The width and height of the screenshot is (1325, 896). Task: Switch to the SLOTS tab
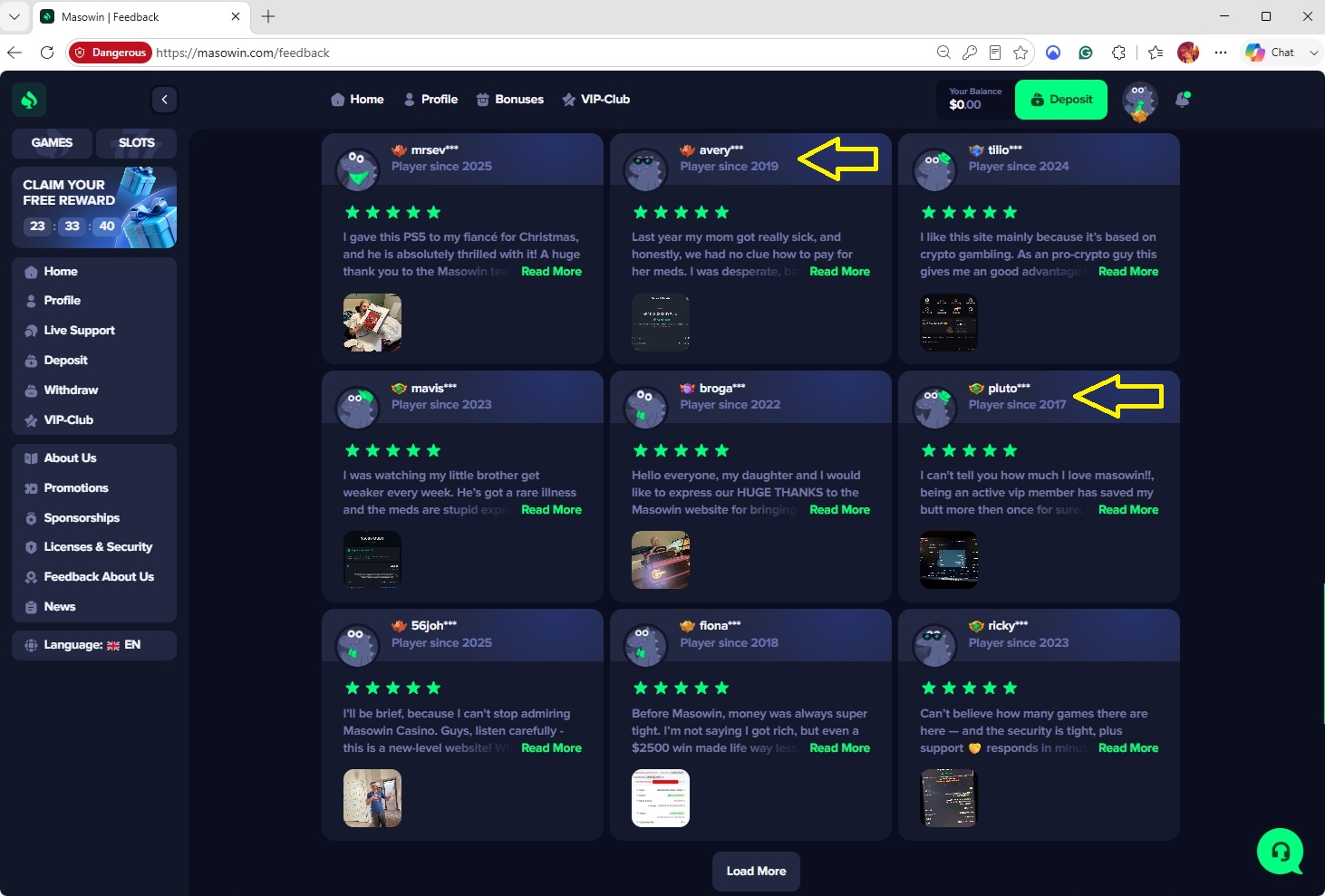pyautogui.click(x=136, y=142)
